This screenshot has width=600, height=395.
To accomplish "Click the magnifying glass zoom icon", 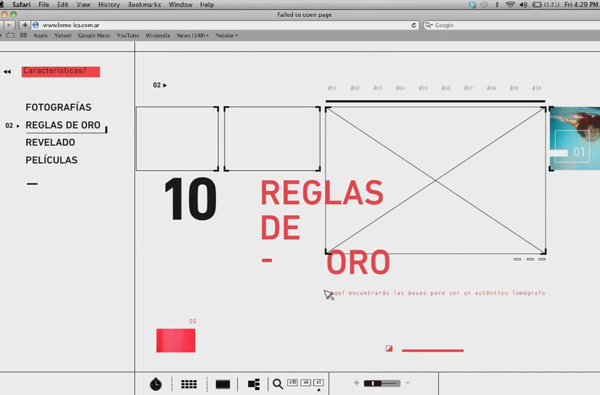I will [278, 384].
